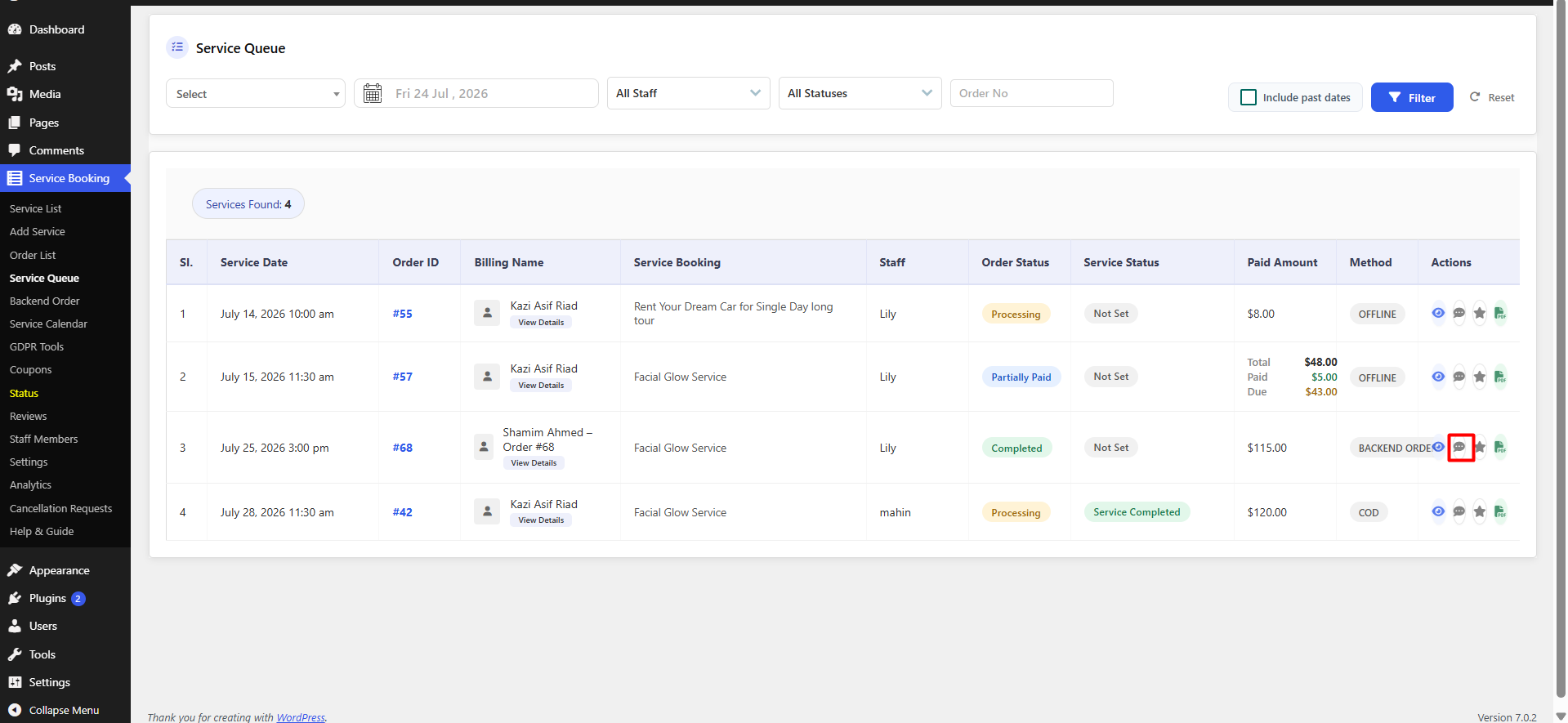
Task: Click the calendar icon in date field
Action: click(x=373, y=93)
